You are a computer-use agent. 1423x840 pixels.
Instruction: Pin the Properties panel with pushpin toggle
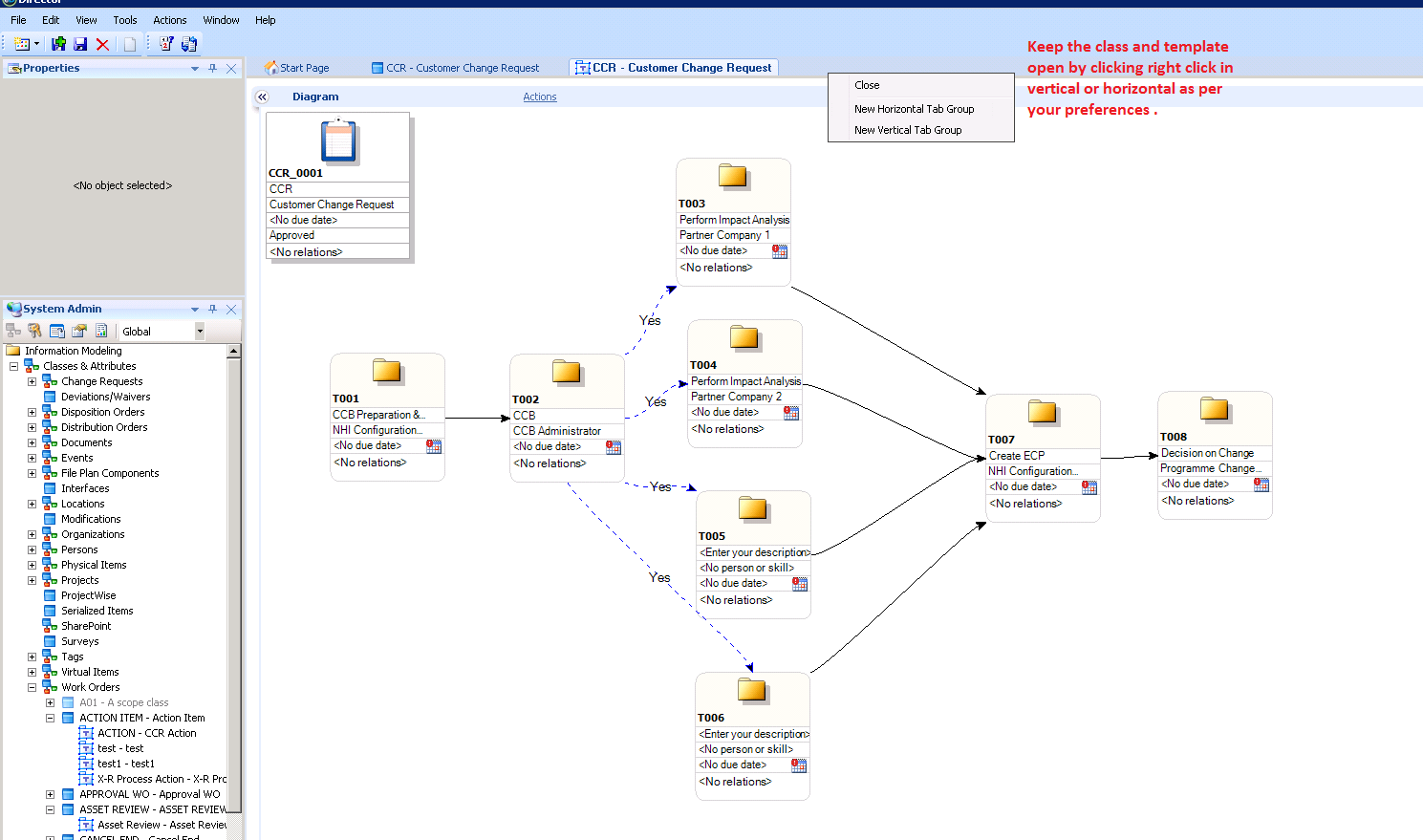pyautogui.click(x=212, y=68)
